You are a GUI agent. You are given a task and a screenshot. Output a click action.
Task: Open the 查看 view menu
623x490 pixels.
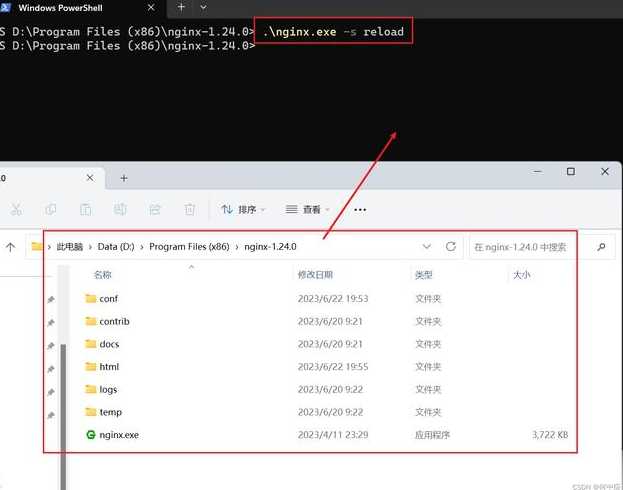click(x=308, y=209)
